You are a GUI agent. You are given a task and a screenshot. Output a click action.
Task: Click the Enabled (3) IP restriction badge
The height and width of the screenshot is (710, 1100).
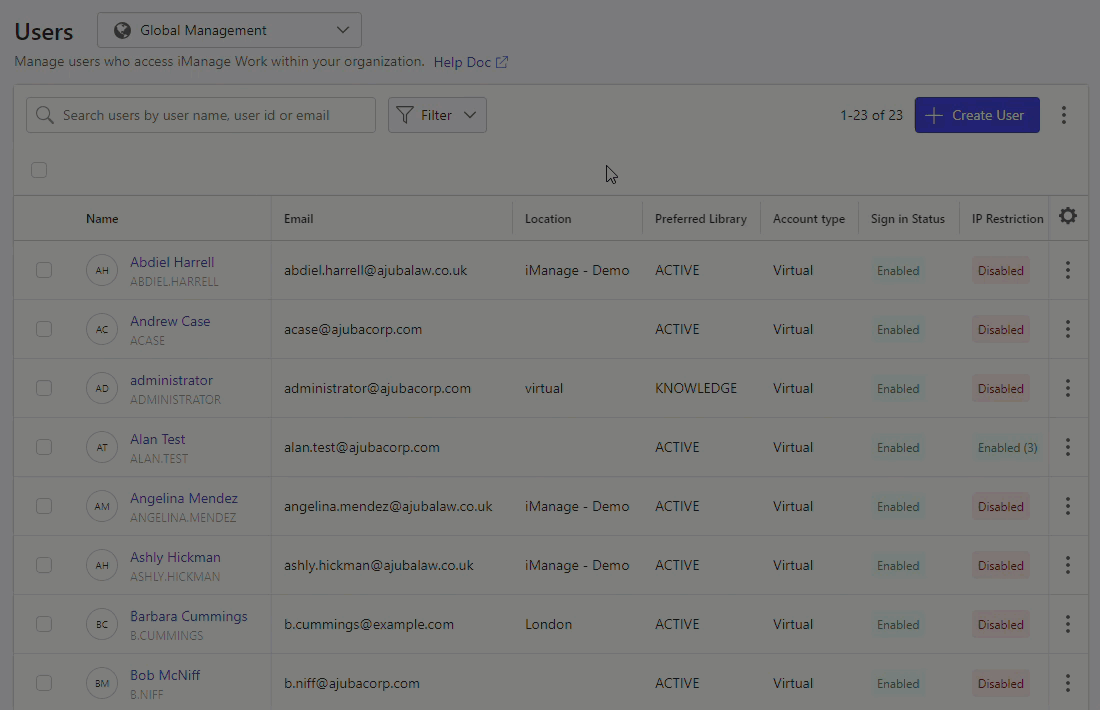[x=1007, y=448]
